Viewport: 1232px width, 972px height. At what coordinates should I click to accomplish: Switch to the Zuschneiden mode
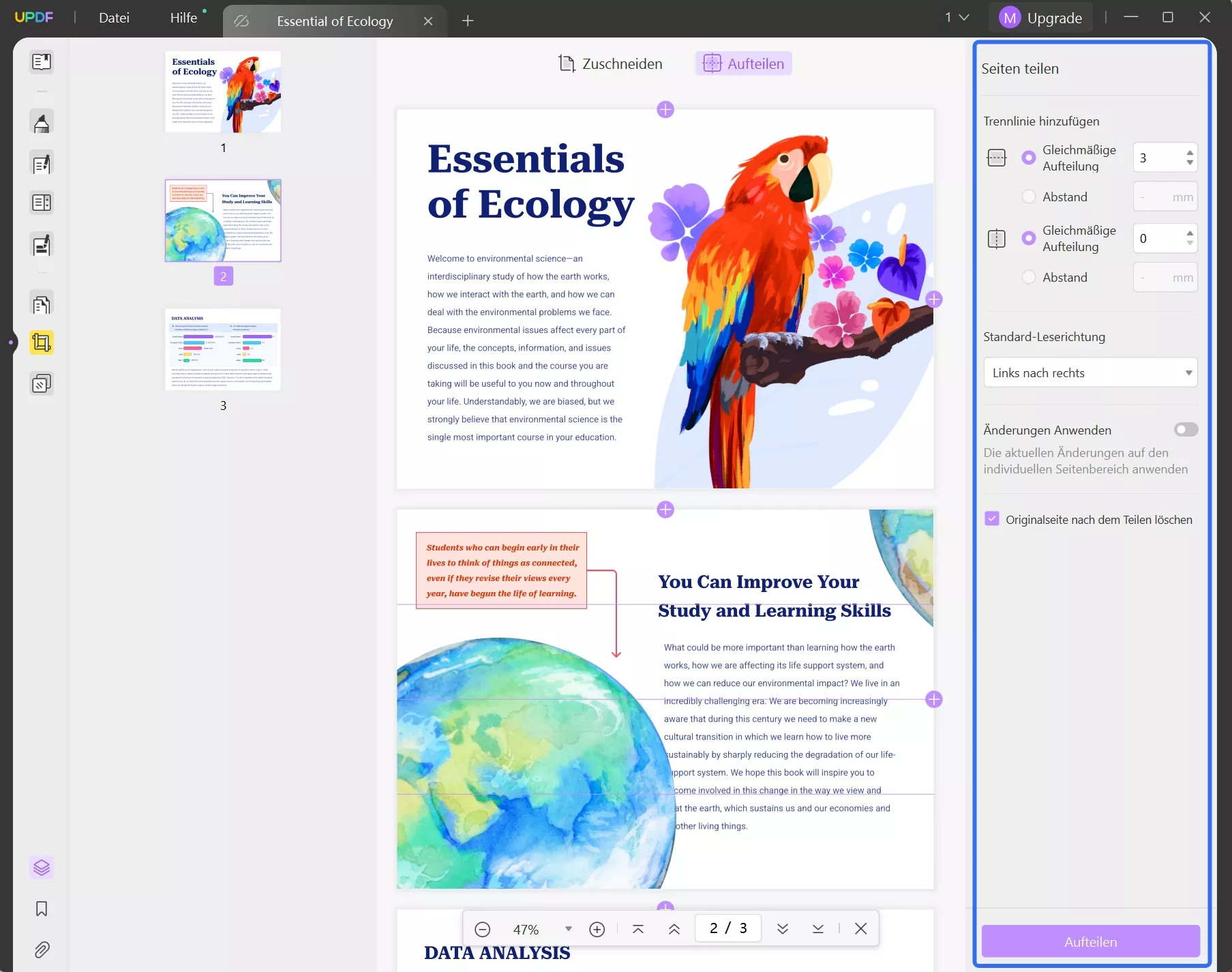[611, 63]
